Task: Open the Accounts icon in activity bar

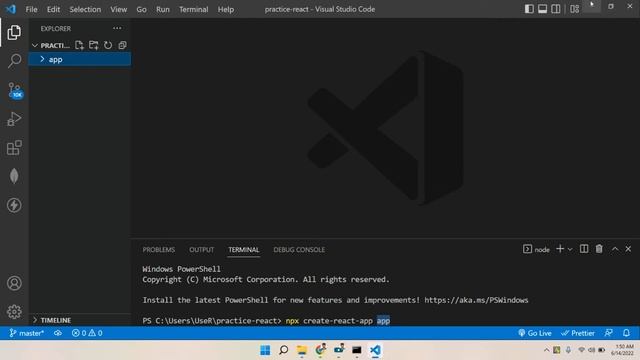Action: (x=14, y=283)
